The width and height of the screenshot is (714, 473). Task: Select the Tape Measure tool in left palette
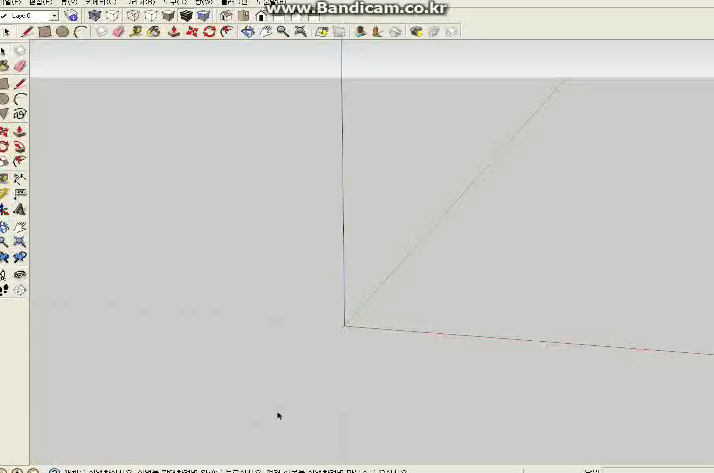(x=5, y=194)
